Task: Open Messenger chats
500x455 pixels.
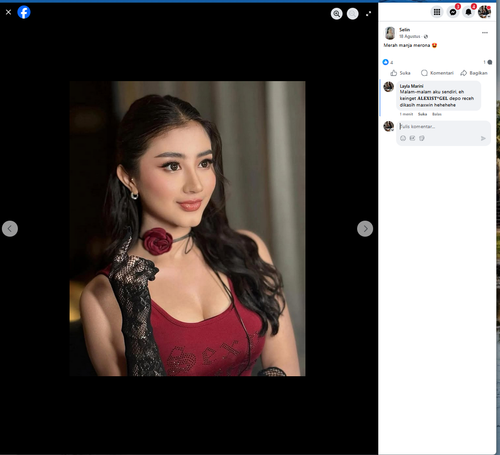Action: [x=453, y=12]
